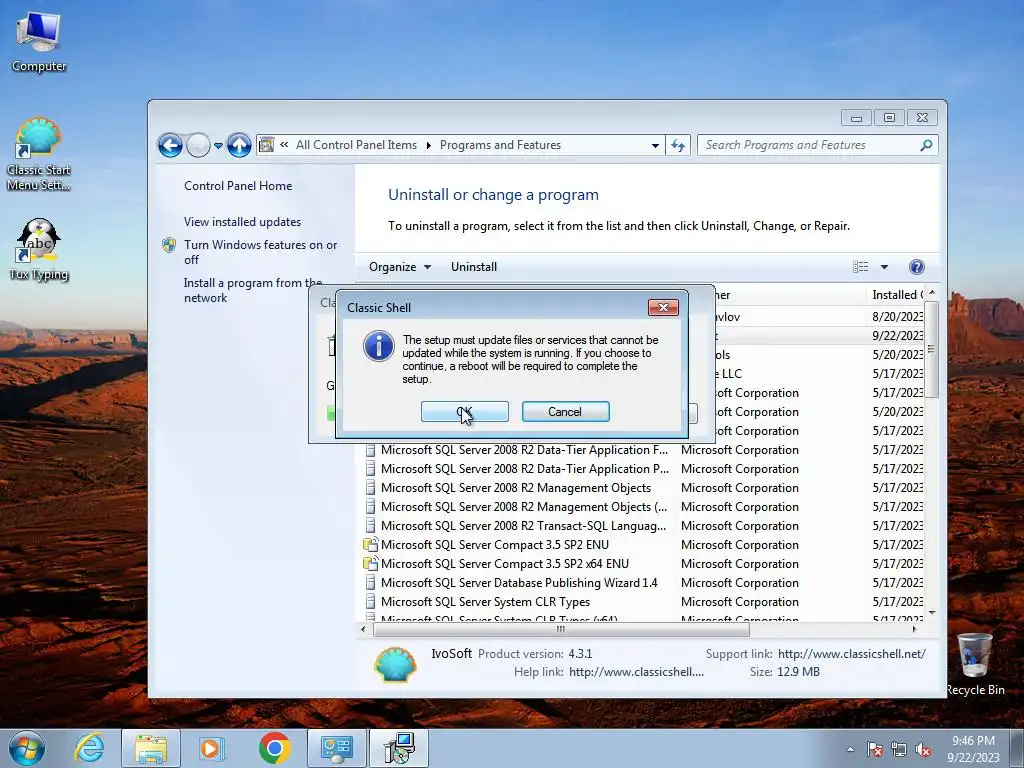Click Programs and Features breadcrumb
This screenshot has height=768, width=1024.
500,145
